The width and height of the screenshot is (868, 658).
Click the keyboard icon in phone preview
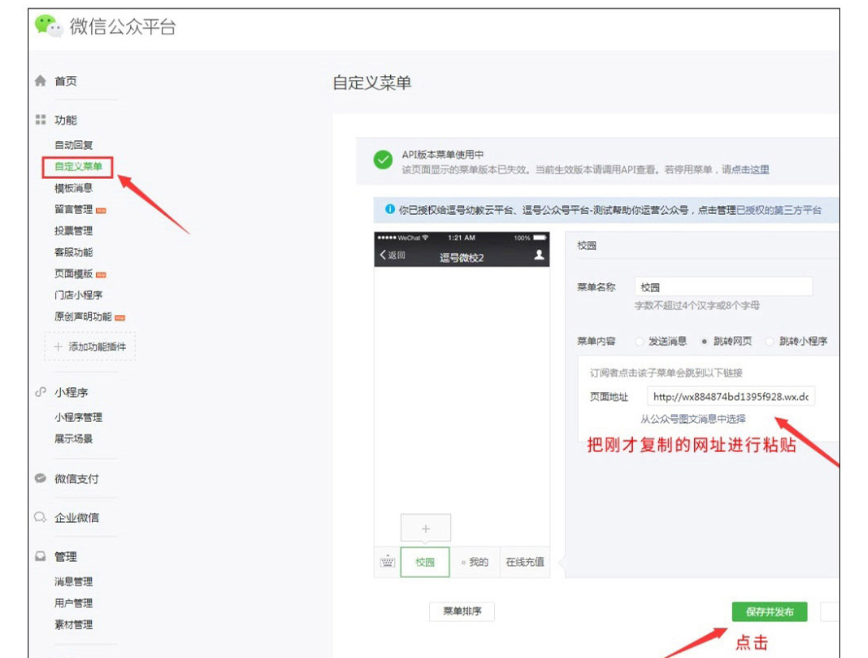tap(387, 561)
